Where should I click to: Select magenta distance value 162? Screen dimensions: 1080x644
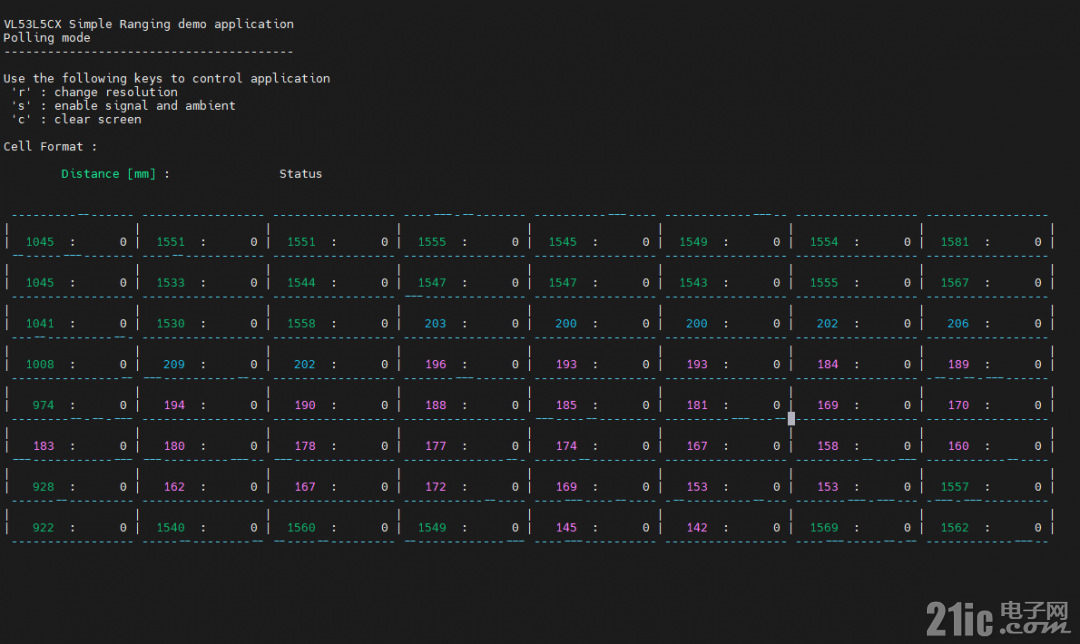coord(174,487)
